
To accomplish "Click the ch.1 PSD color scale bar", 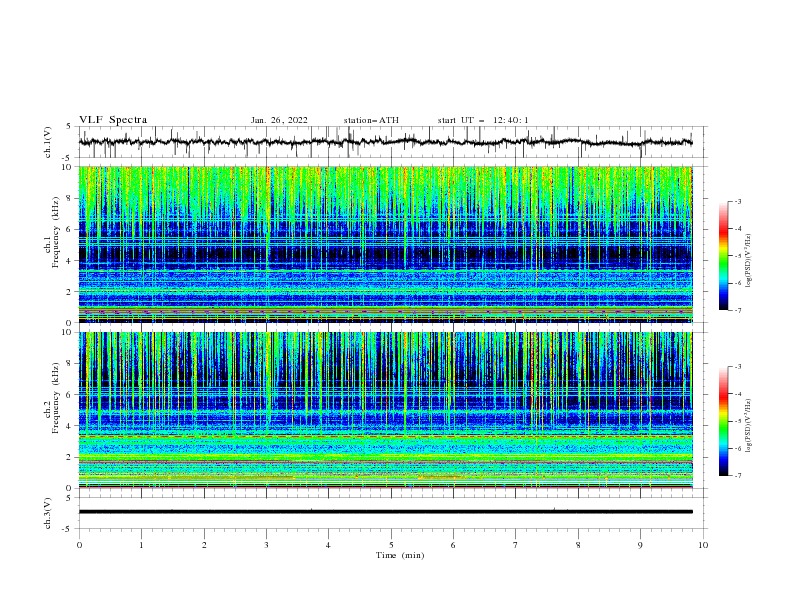I will point(724,256).
